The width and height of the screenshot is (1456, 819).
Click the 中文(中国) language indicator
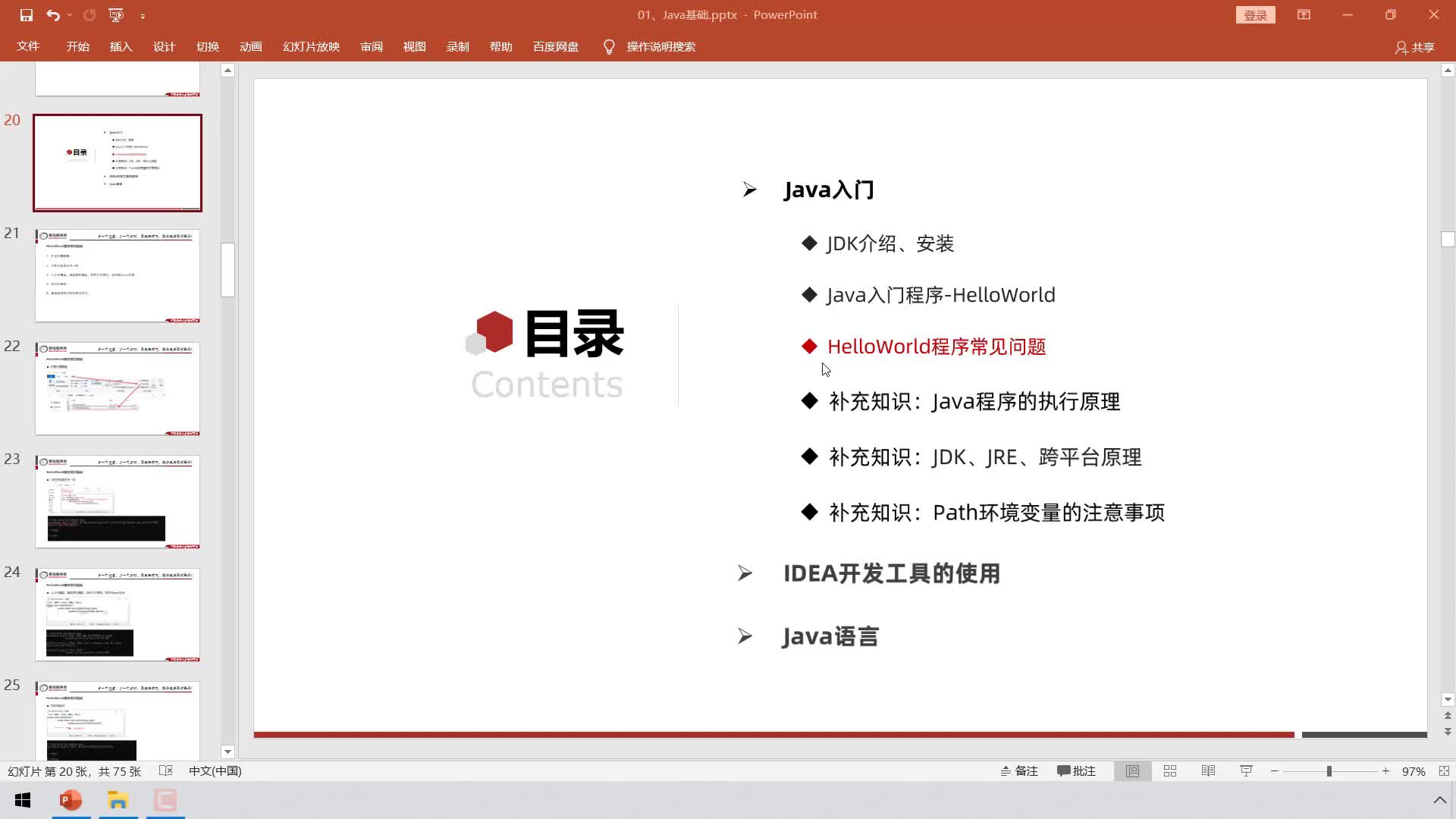pyautogui.click(x=215, y=771)
